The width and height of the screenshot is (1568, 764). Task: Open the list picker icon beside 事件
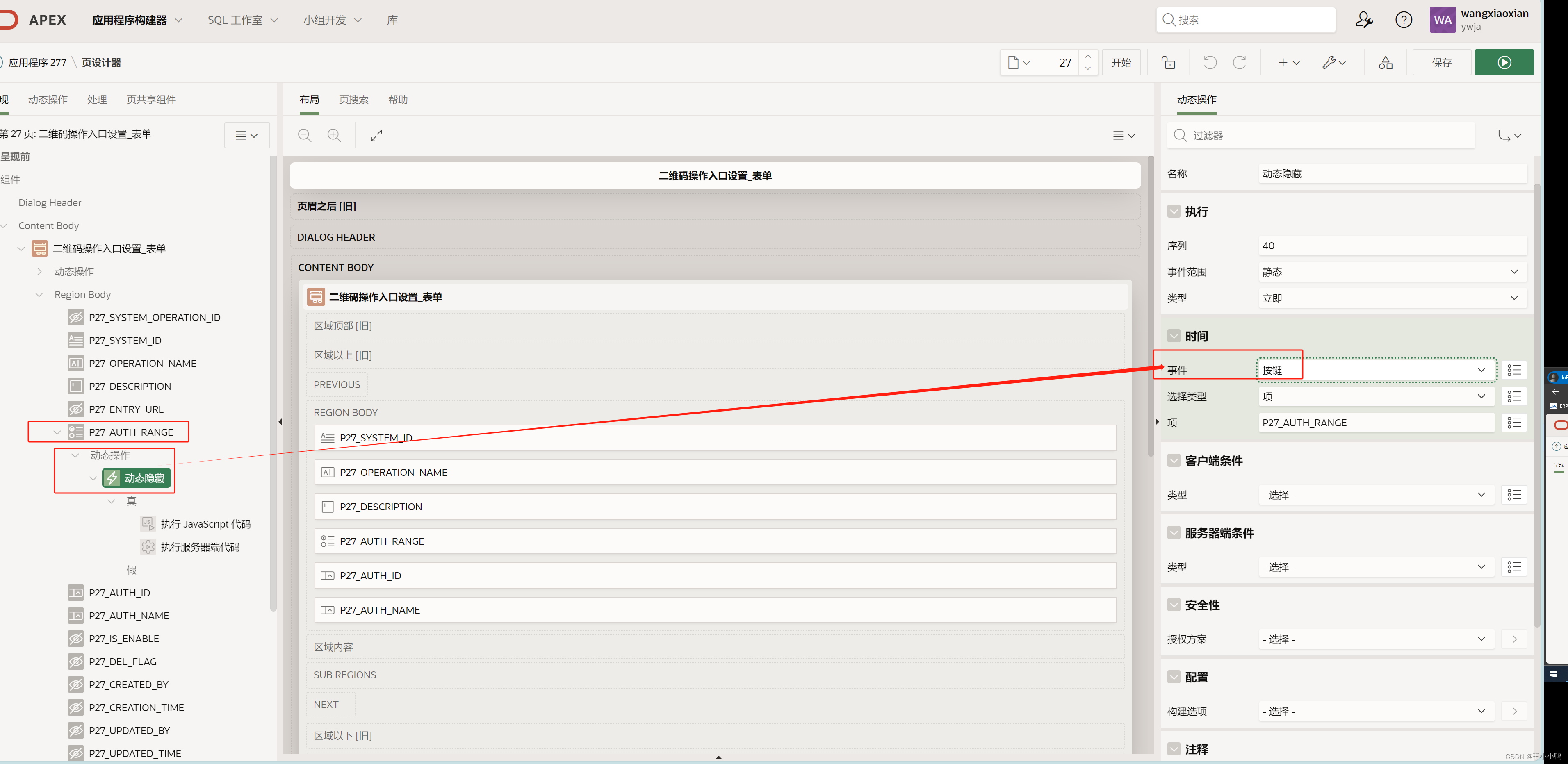(x=1514, y=370)
